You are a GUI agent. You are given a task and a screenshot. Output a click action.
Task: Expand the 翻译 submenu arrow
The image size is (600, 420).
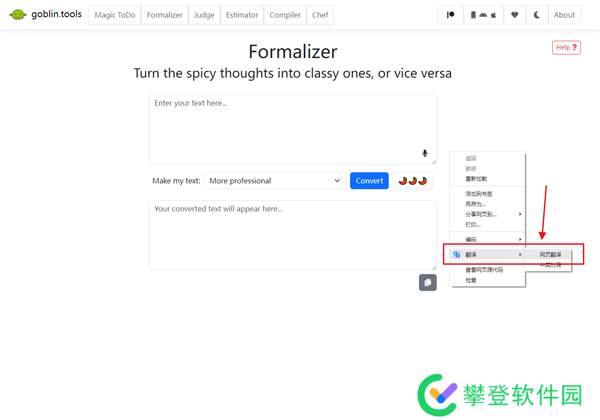[520, 254]
